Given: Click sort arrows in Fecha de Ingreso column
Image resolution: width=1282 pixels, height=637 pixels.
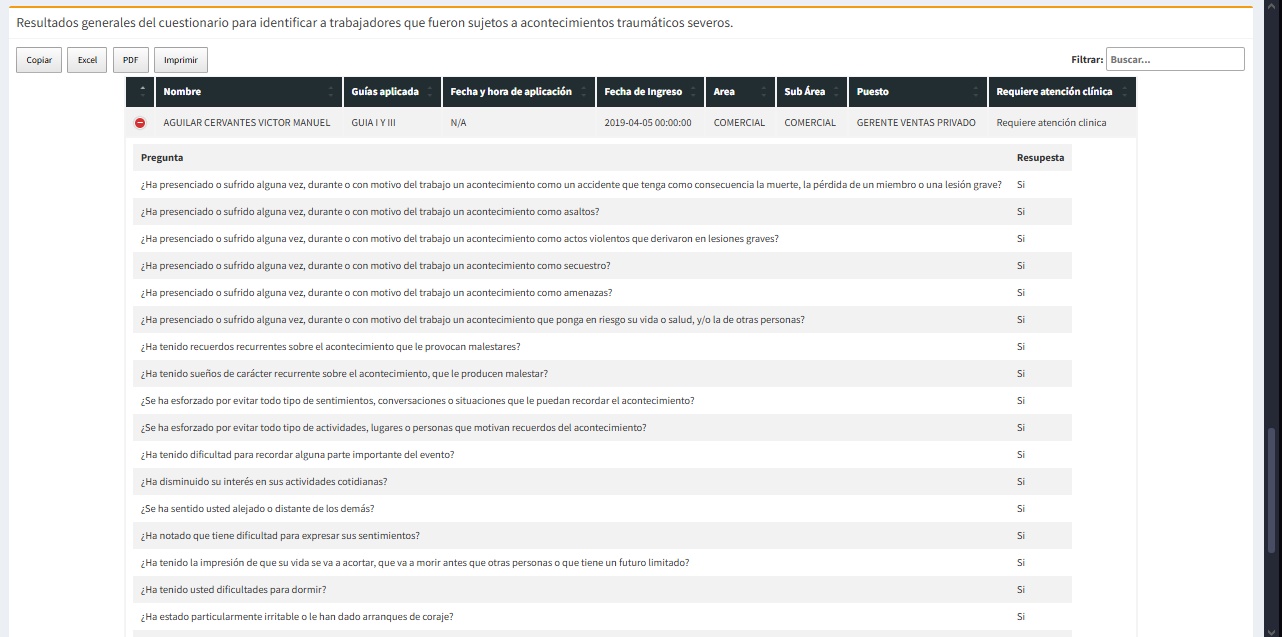Looking at the screenshot, I should [x=693, y=92].
